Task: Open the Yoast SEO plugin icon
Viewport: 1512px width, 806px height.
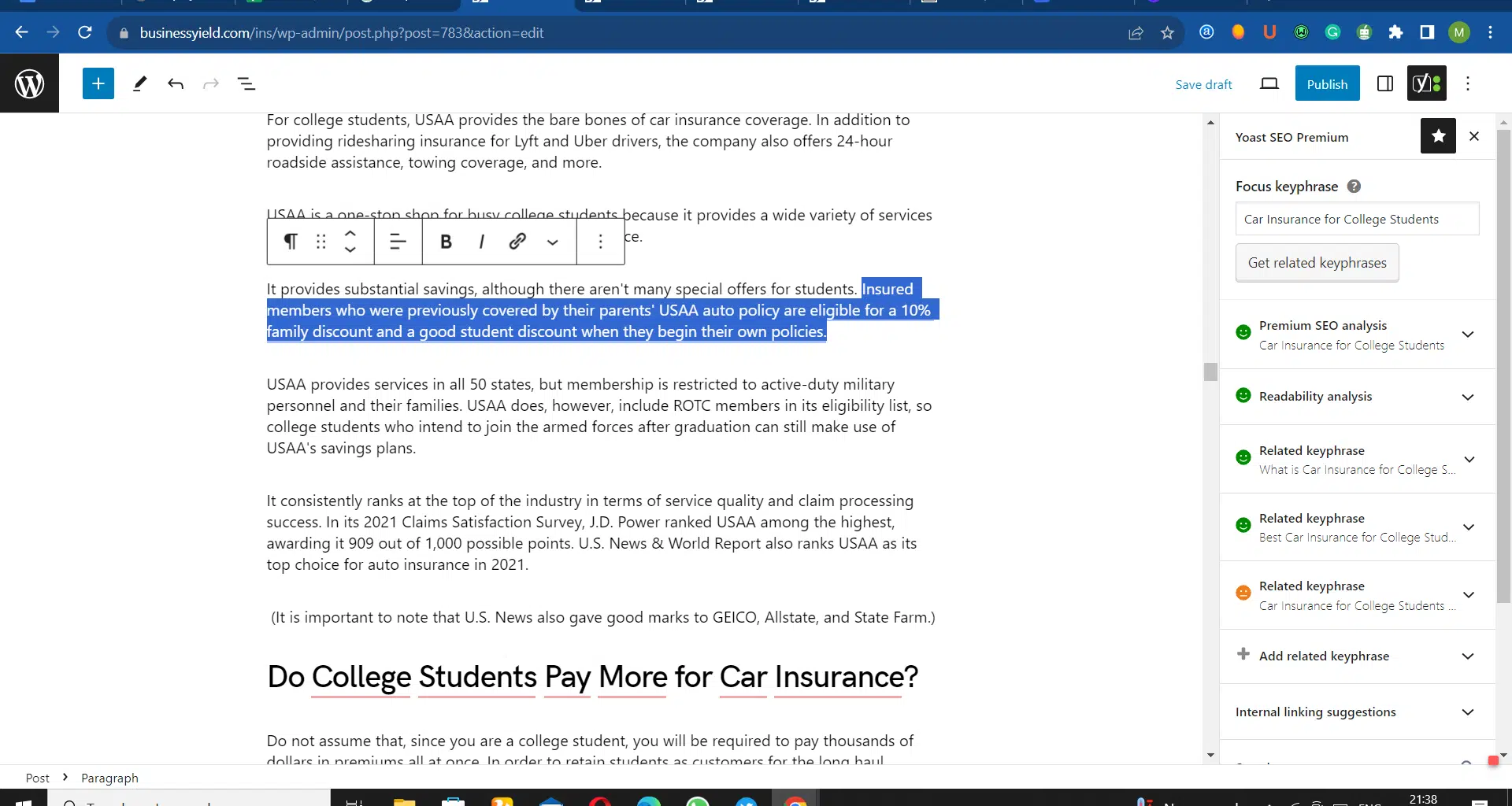Action: click(1426, 83)
